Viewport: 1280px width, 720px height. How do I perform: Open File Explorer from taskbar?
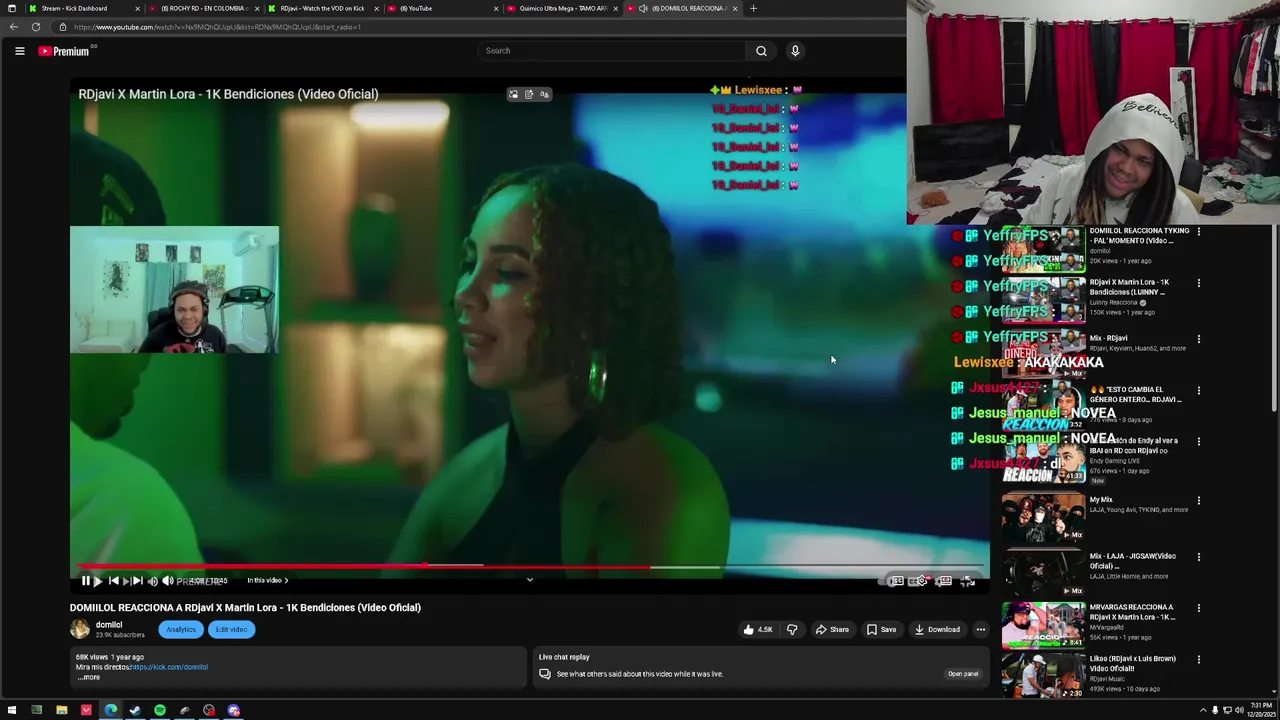[61, 710]
